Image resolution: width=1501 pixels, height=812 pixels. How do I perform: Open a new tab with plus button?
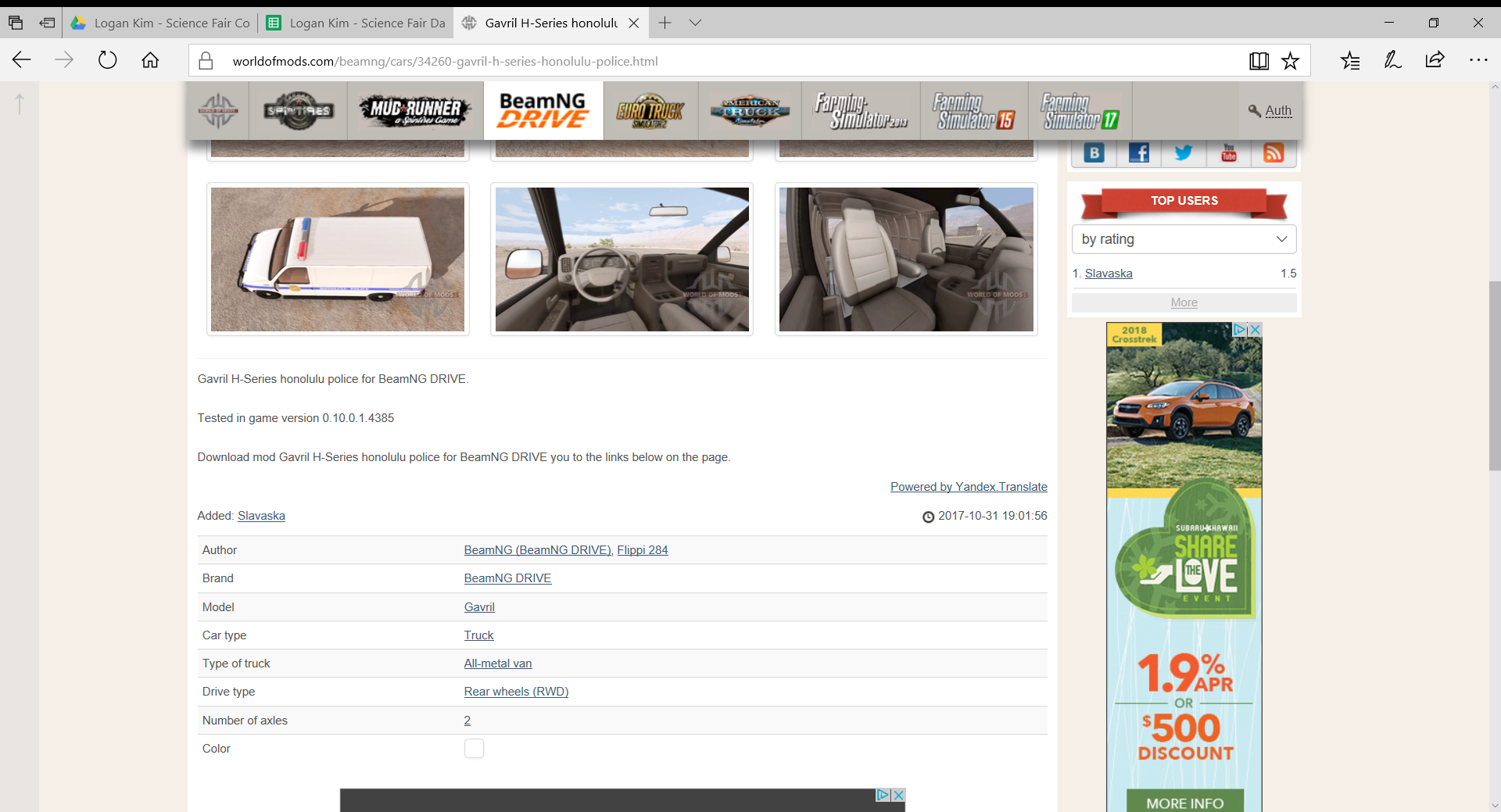pyautogui.click(x=665, y=23)
